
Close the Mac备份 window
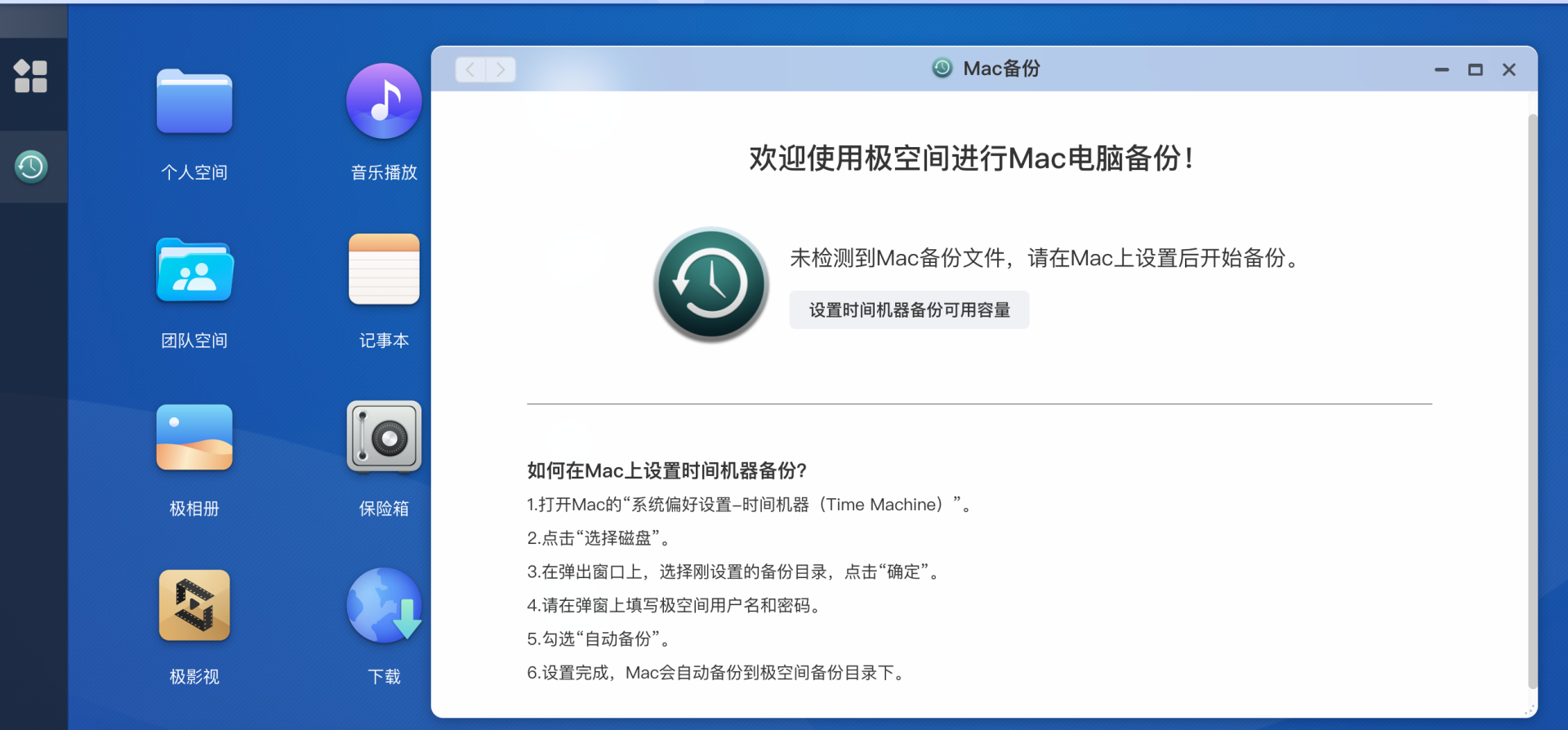click(x=1509, y=70)
